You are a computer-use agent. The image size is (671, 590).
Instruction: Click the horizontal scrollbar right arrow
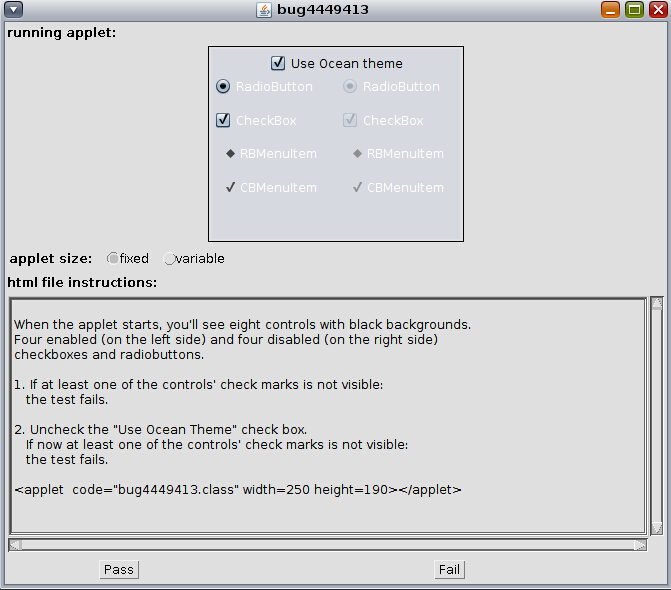pos(640,545)
